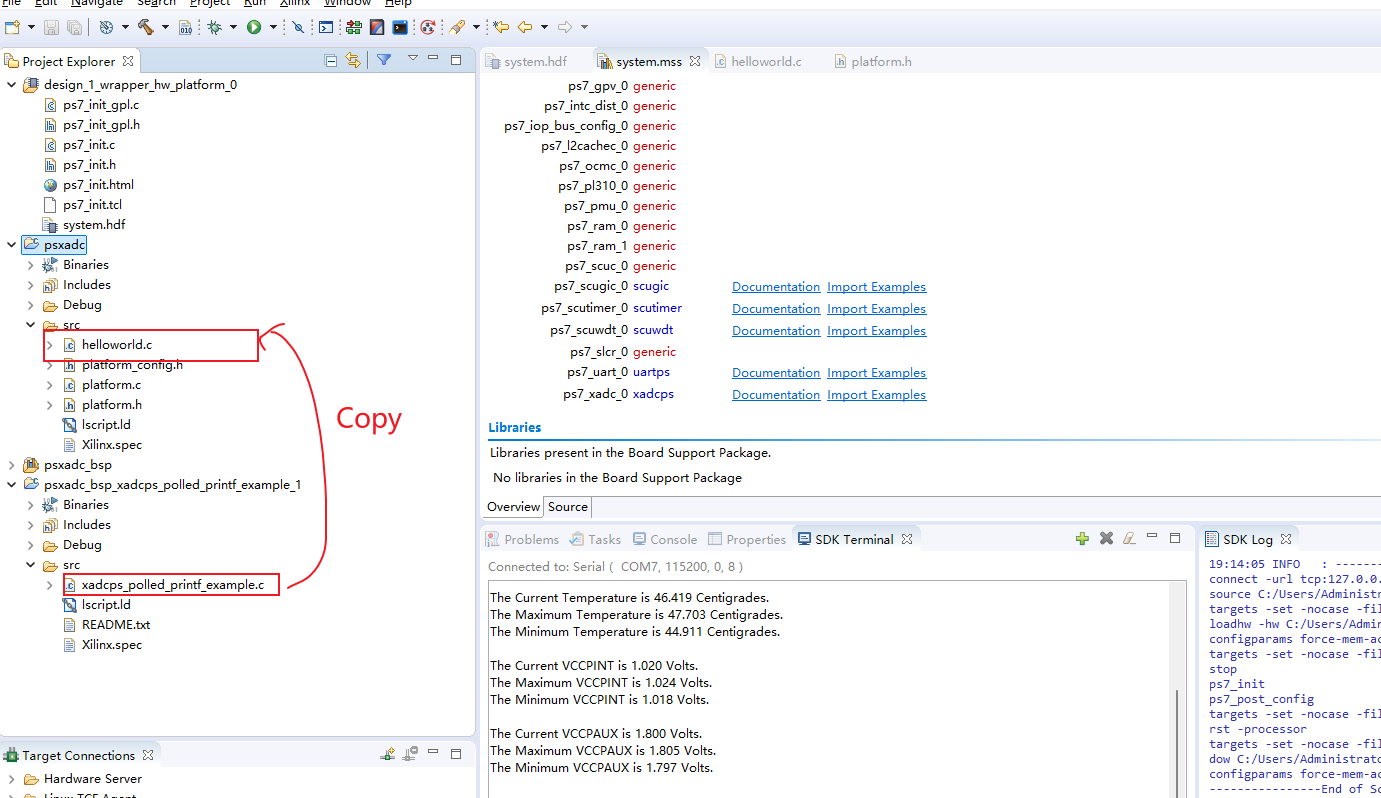Open the Problems tab
Screen dimensions: 1381x798
[x=522, y=539]
